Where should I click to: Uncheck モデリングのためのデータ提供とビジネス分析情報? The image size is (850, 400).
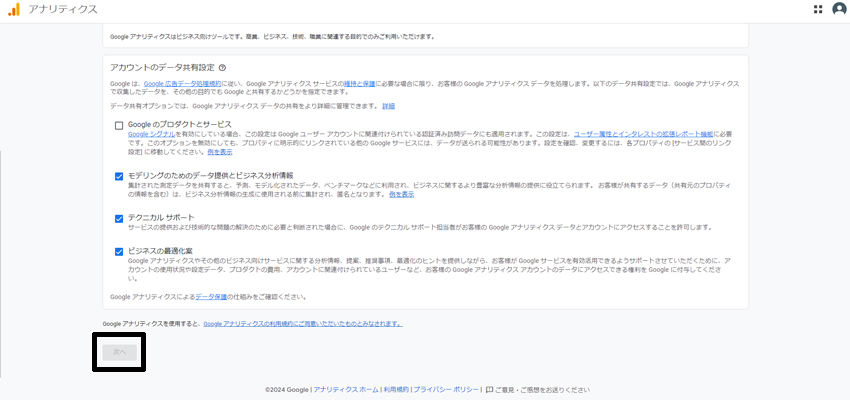119,175
